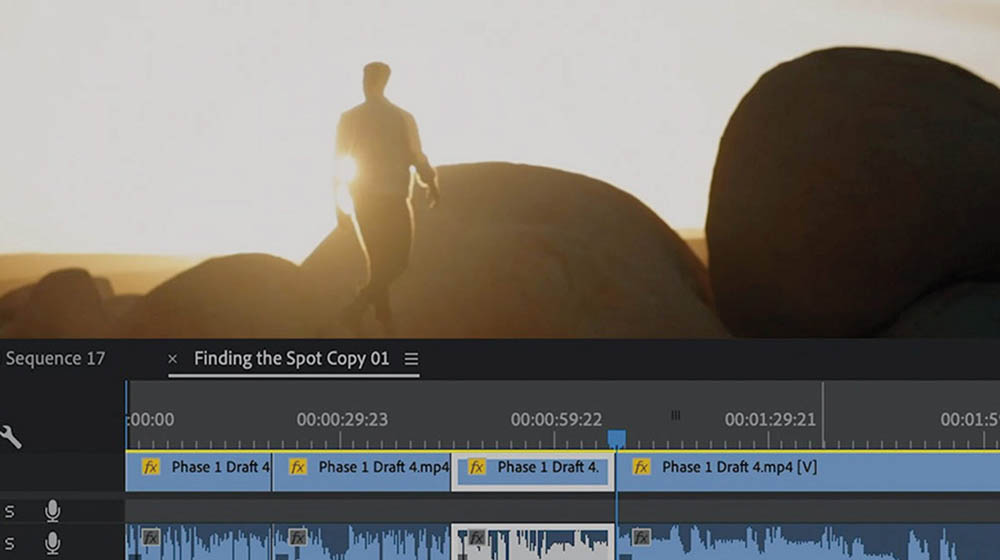Select the highlighted third Phase 1 Draft 4 clip

tap(533, 471)
